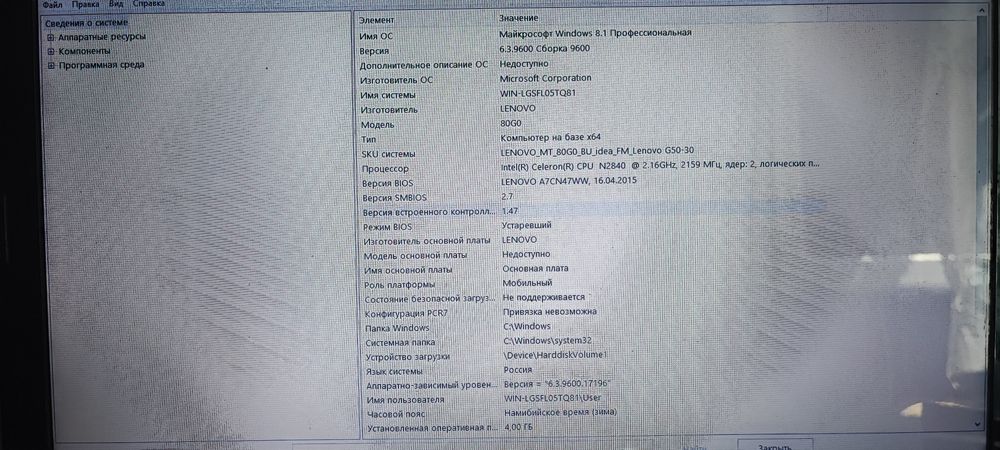Select Программная среда tree item

pos(101,65)
